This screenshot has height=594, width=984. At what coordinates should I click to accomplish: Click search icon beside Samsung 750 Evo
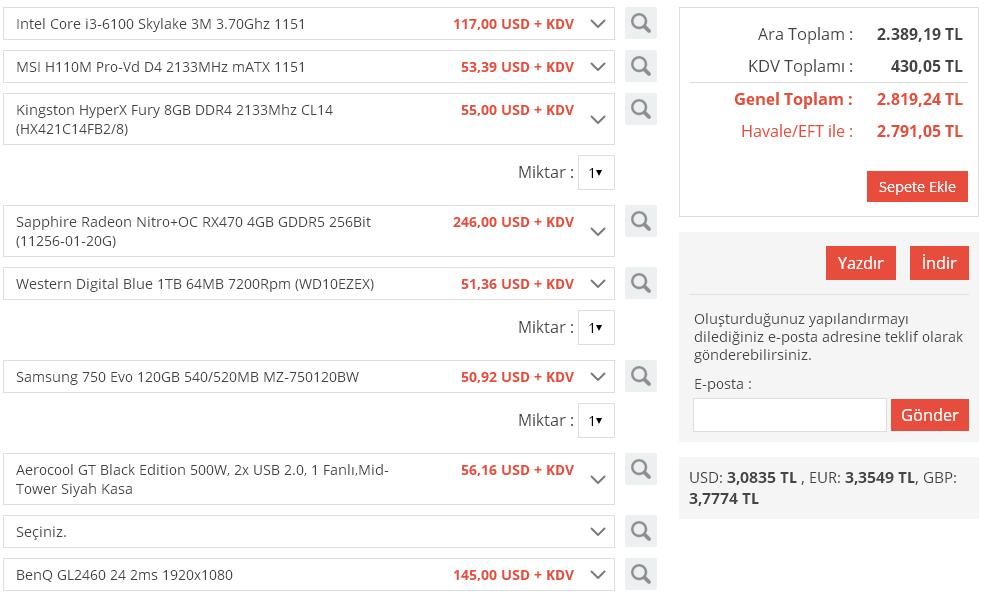pyautogui.click(x=641, y=376)
